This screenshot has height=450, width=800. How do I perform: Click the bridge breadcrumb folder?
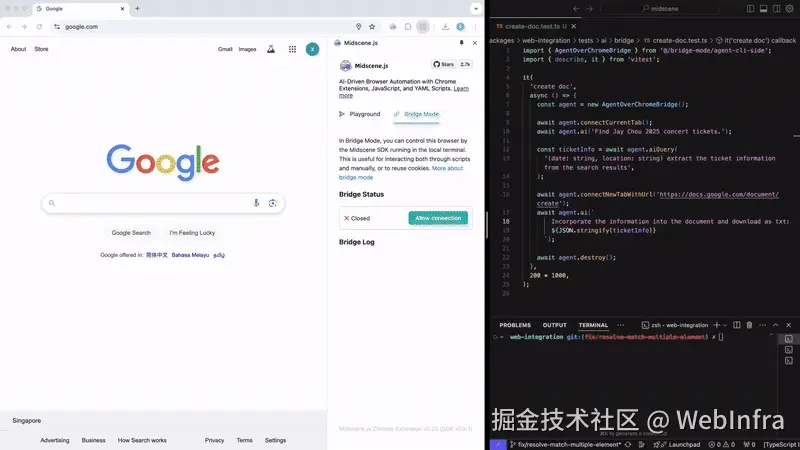[x=624, y=40]
